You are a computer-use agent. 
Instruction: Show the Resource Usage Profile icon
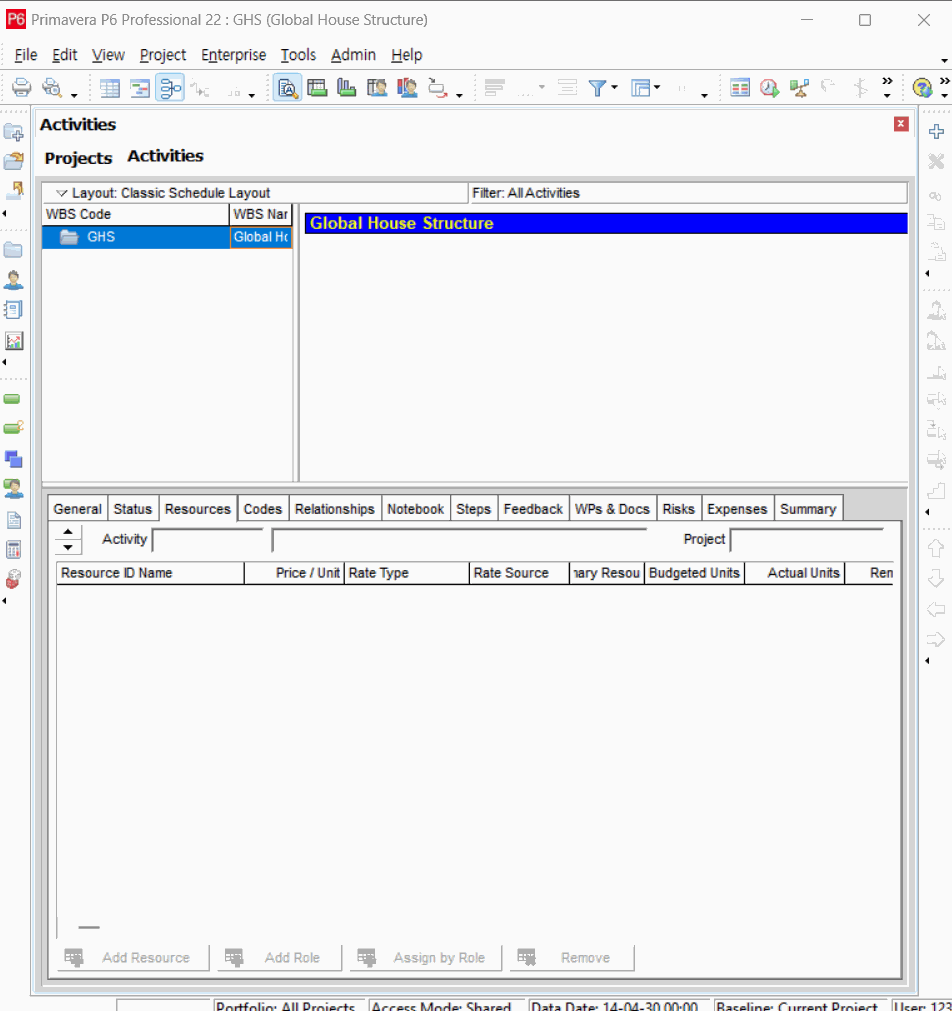click(x=407, y=87)
